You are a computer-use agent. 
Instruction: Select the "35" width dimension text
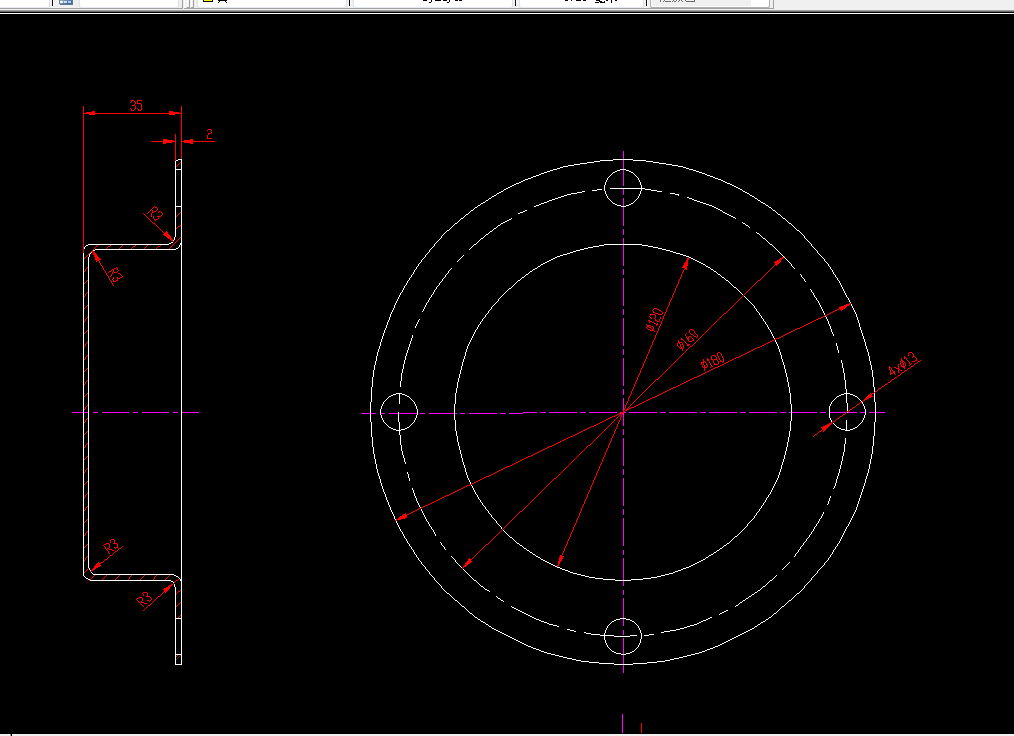(136, 105)
